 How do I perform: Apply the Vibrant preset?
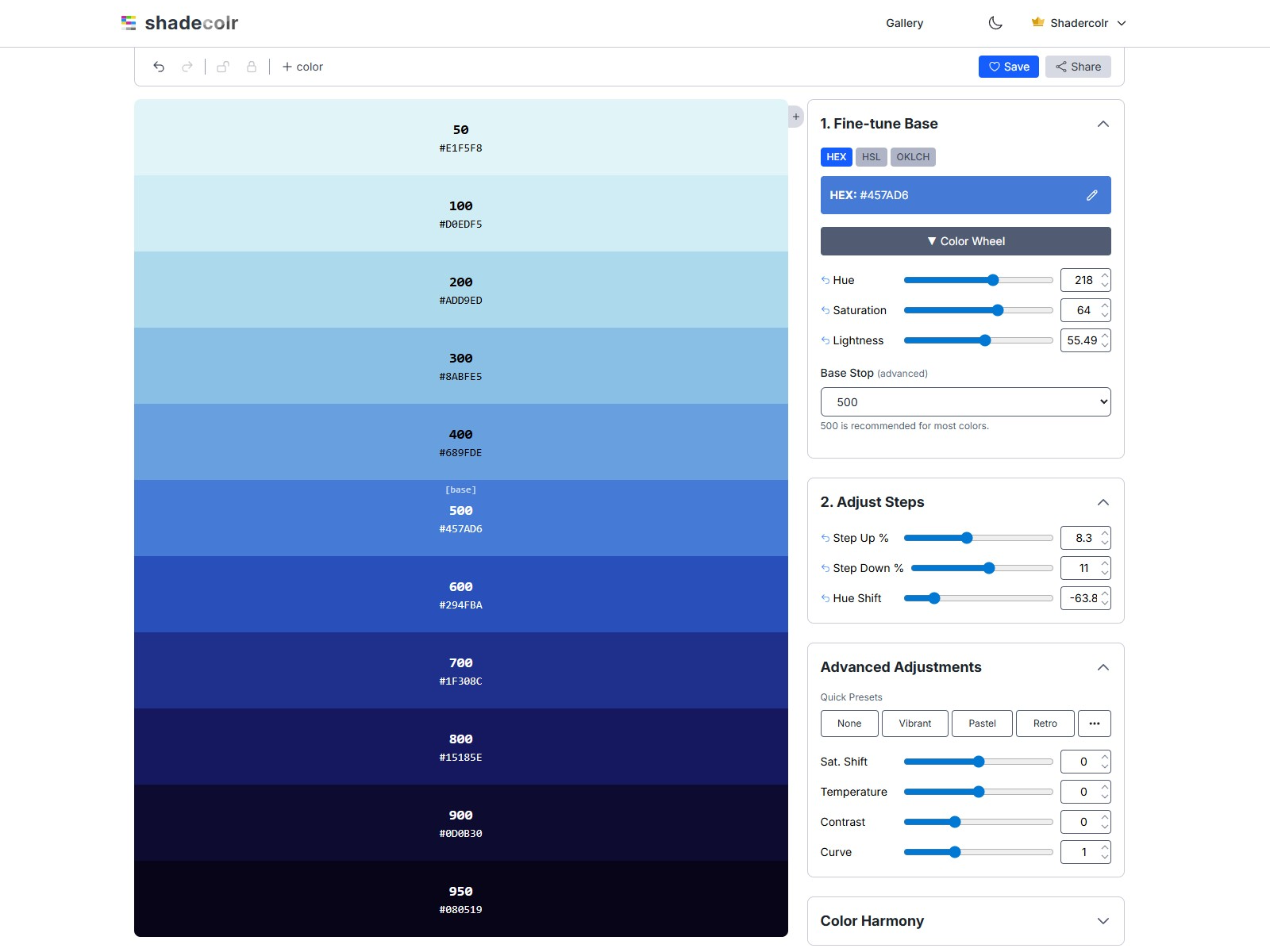pyautogui.click(x=915, y=724)
